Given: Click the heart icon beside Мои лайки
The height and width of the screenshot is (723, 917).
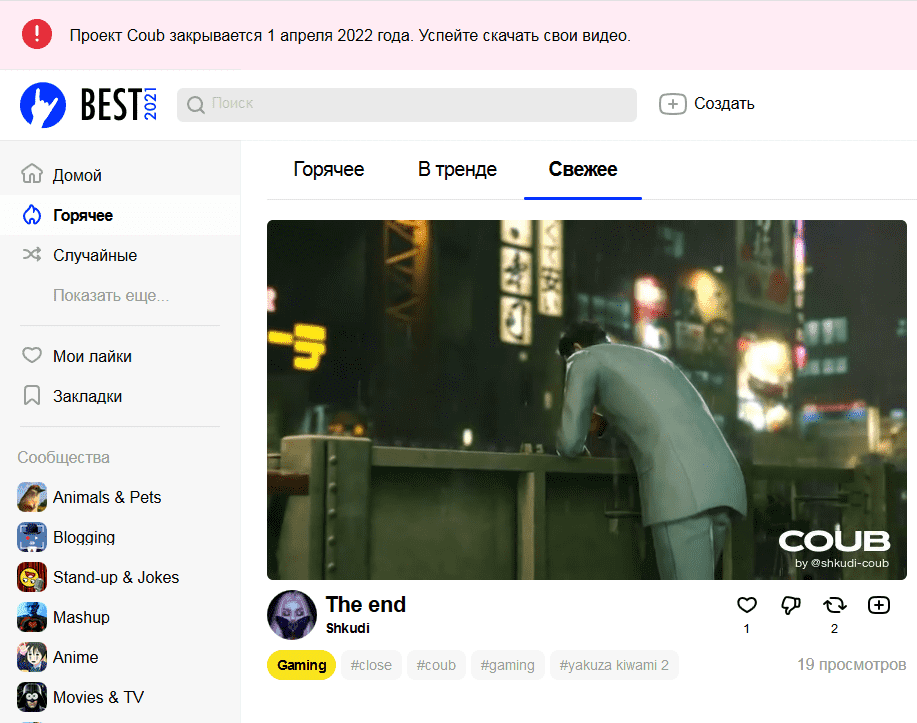Looking at the screenshot, I should [32, 355].
